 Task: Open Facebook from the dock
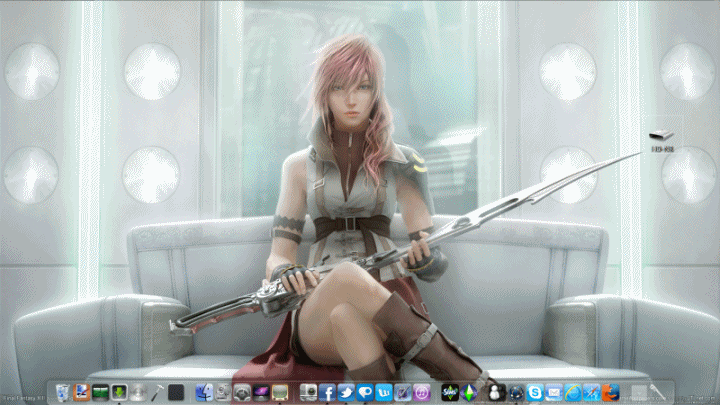tap(327, 393)
